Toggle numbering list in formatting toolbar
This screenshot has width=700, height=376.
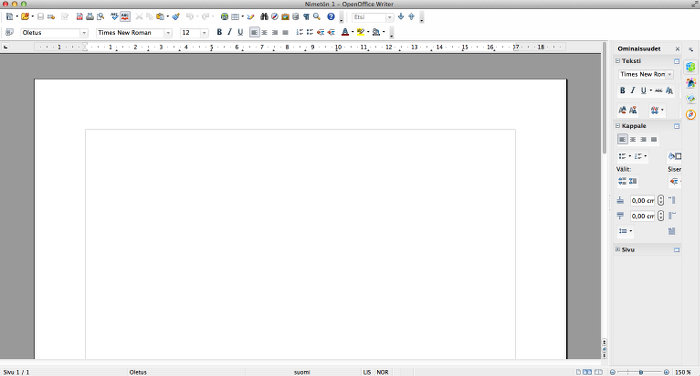[299, 32]
